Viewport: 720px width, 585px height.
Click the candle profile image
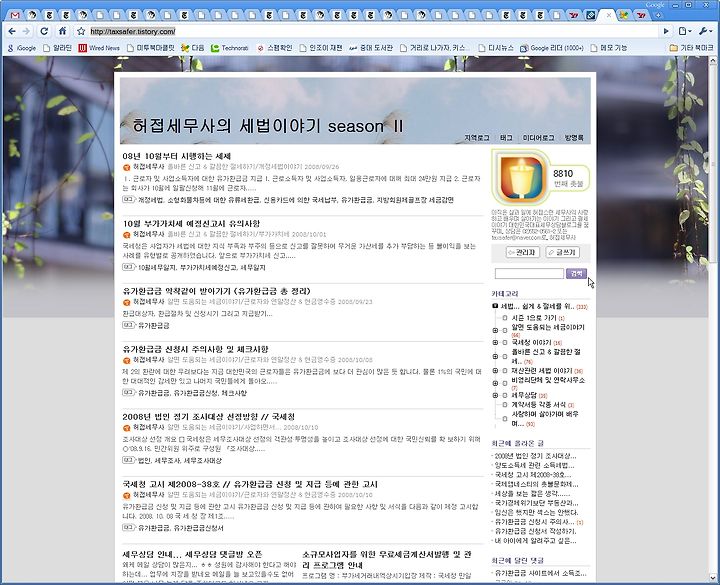point(522,177)
